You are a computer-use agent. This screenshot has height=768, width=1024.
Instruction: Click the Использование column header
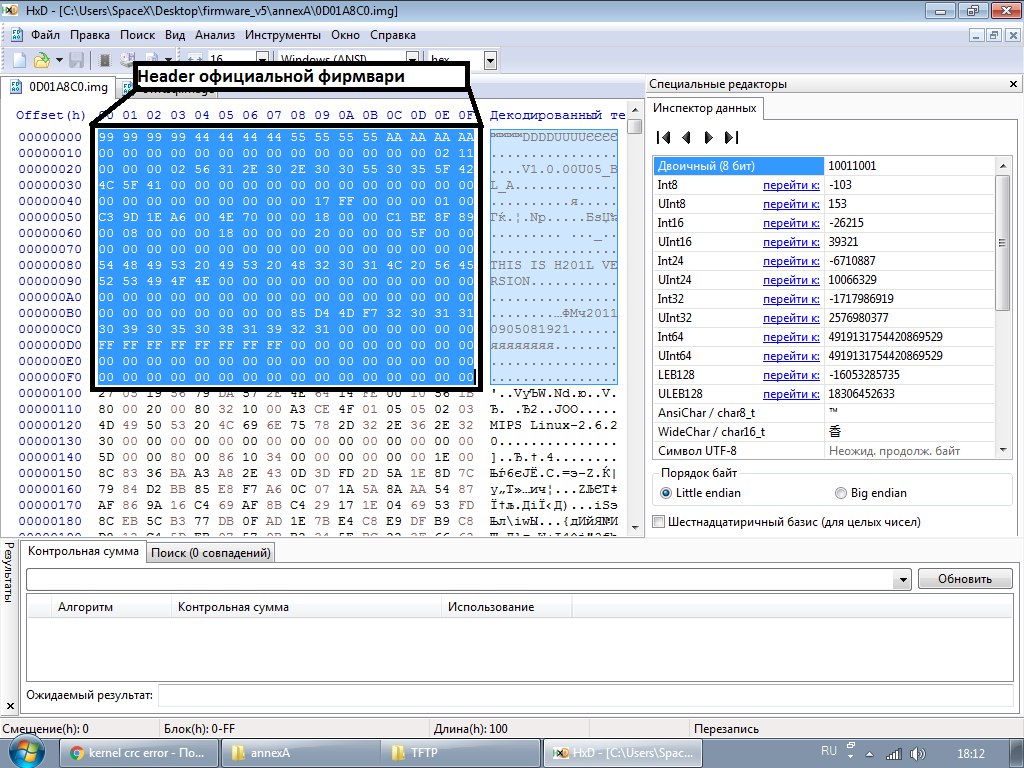[x=506, y=607]
